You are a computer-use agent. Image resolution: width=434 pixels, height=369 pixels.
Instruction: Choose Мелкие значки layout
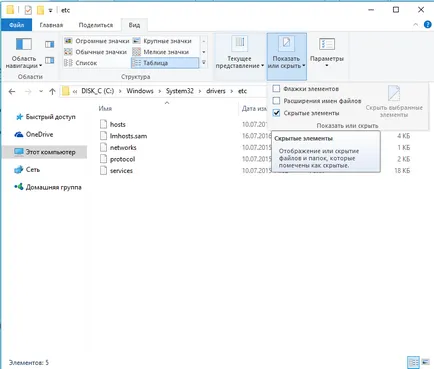click(x=161, y=52)
